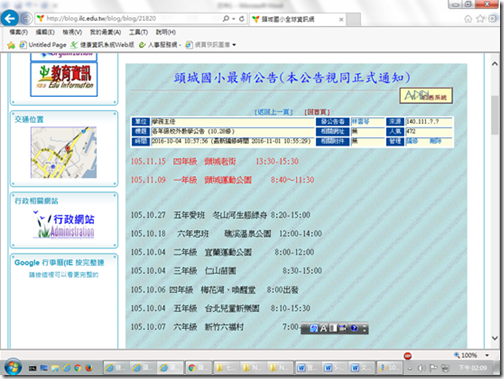Open the 說明(H) menu
This screenshot has width=504, height=379.
(x=166, y=32)
